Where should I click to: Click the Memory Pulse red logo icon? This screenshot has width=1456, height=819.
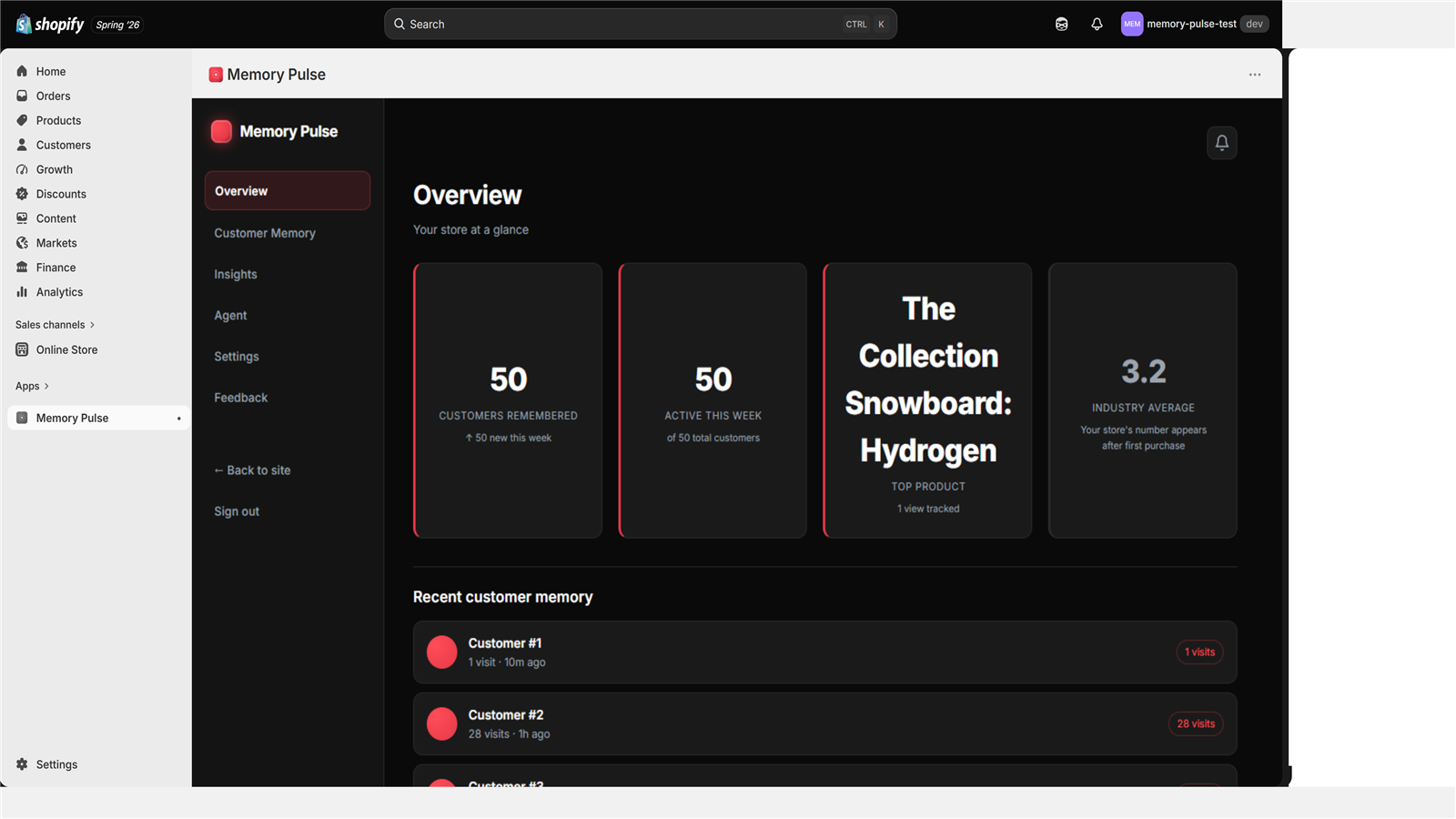(x=221, y=132)
